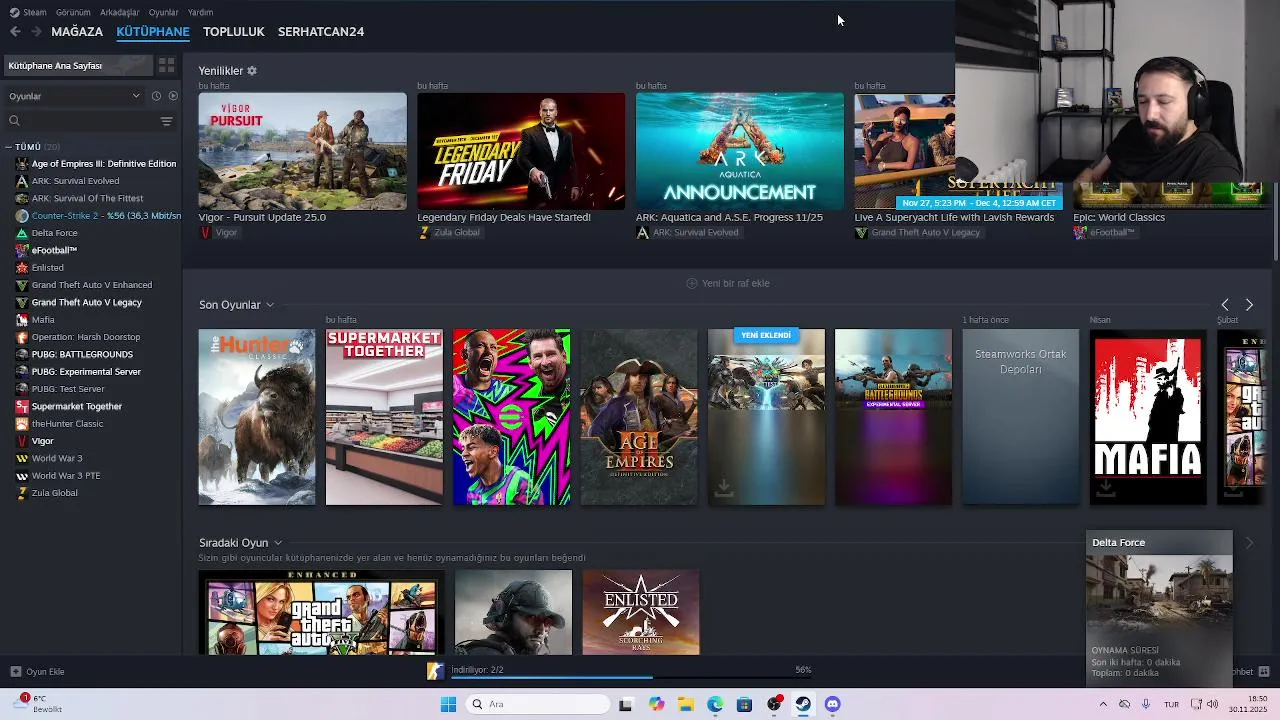1280x720 pixels.
Task: Click theHunter Classic list icon
Action: (22, 424)
